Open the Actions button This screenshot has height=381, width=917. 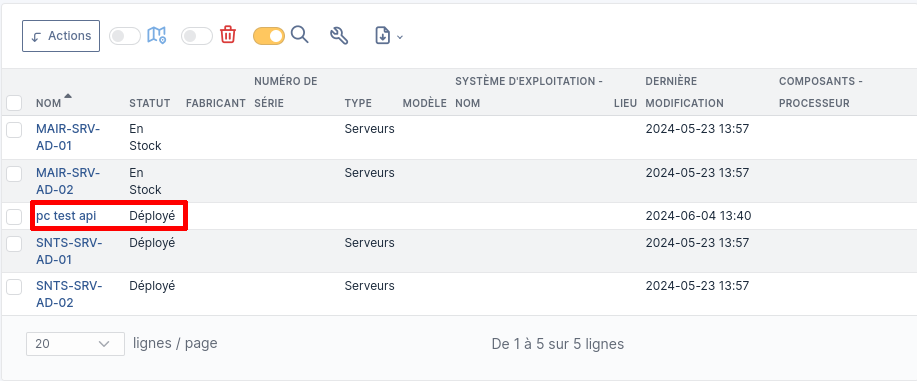tap(61, 36)
